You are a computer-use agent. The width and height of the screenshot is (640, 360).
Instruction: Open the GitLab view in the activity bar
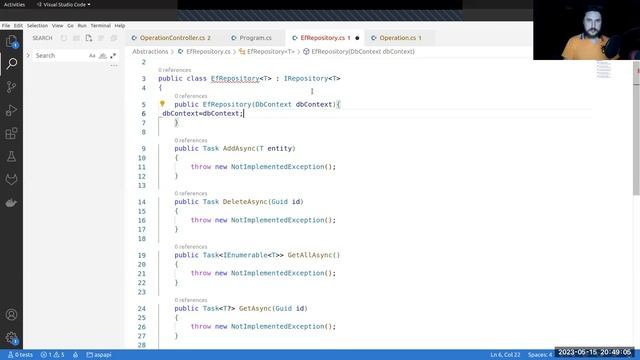point(11,179)
